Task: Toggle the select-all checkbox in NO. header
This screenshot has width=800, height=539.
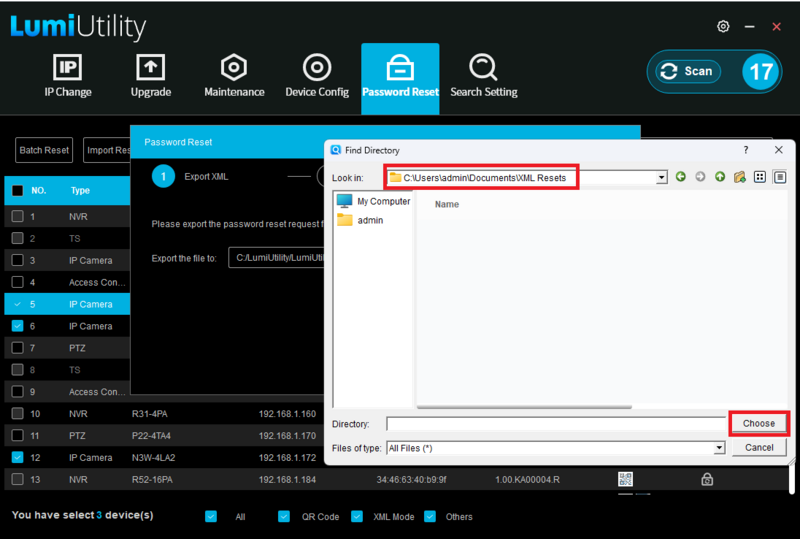Action: coord(17,190)
